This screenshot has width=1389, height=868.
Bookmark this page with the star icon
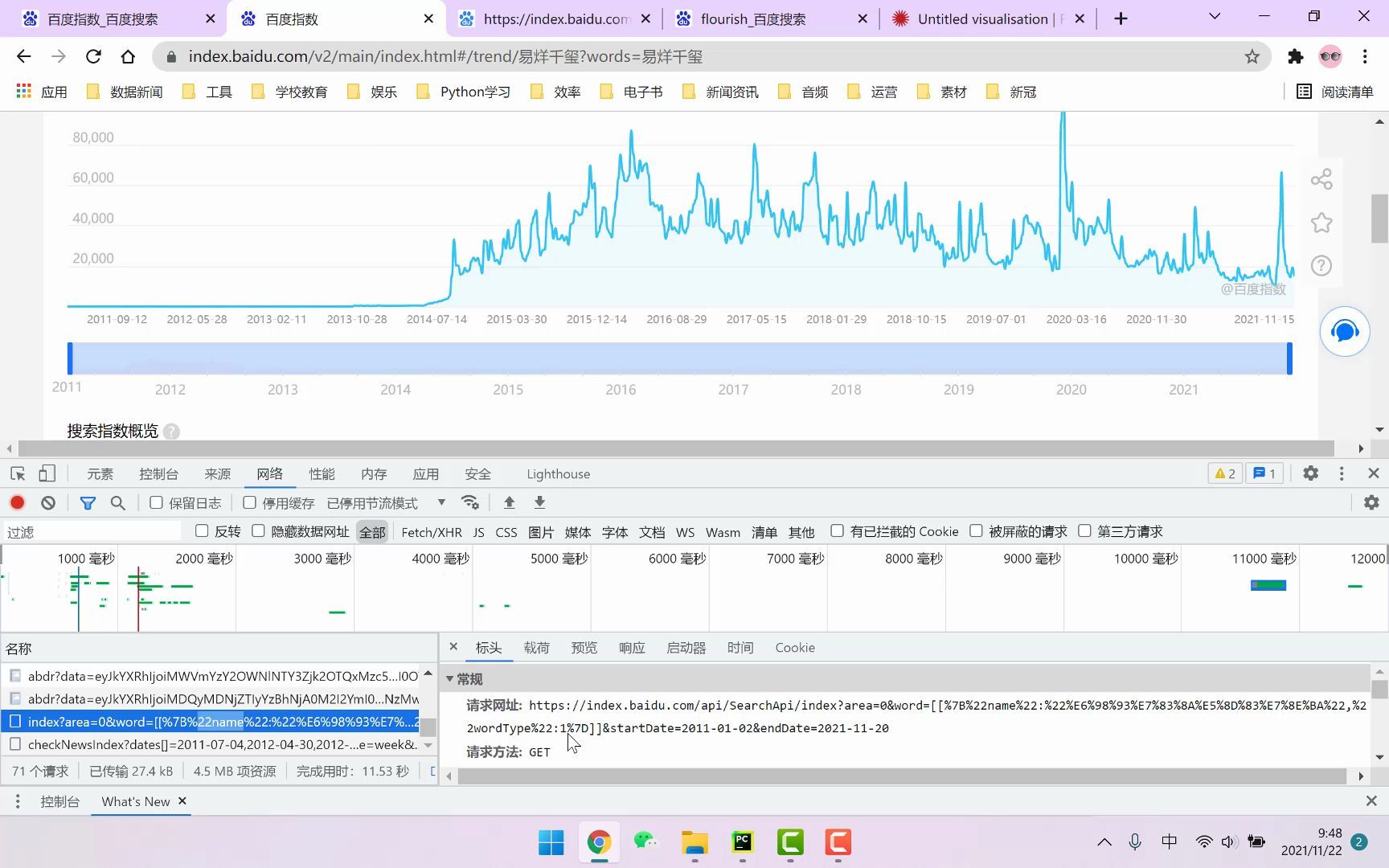(1252, 56)
